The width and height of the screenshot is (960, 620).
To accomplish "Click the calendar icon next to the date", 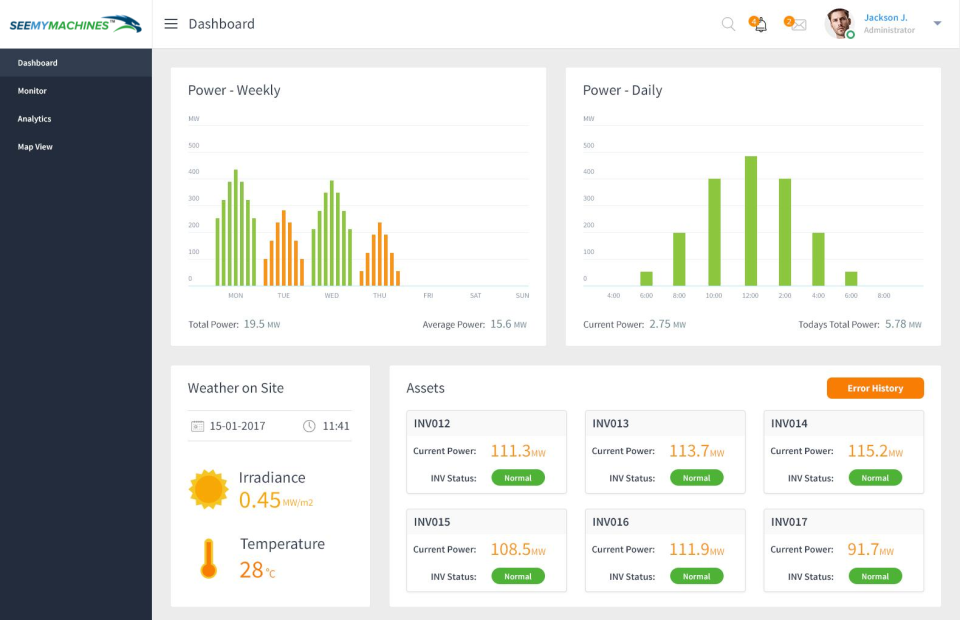I will (196, 426).
